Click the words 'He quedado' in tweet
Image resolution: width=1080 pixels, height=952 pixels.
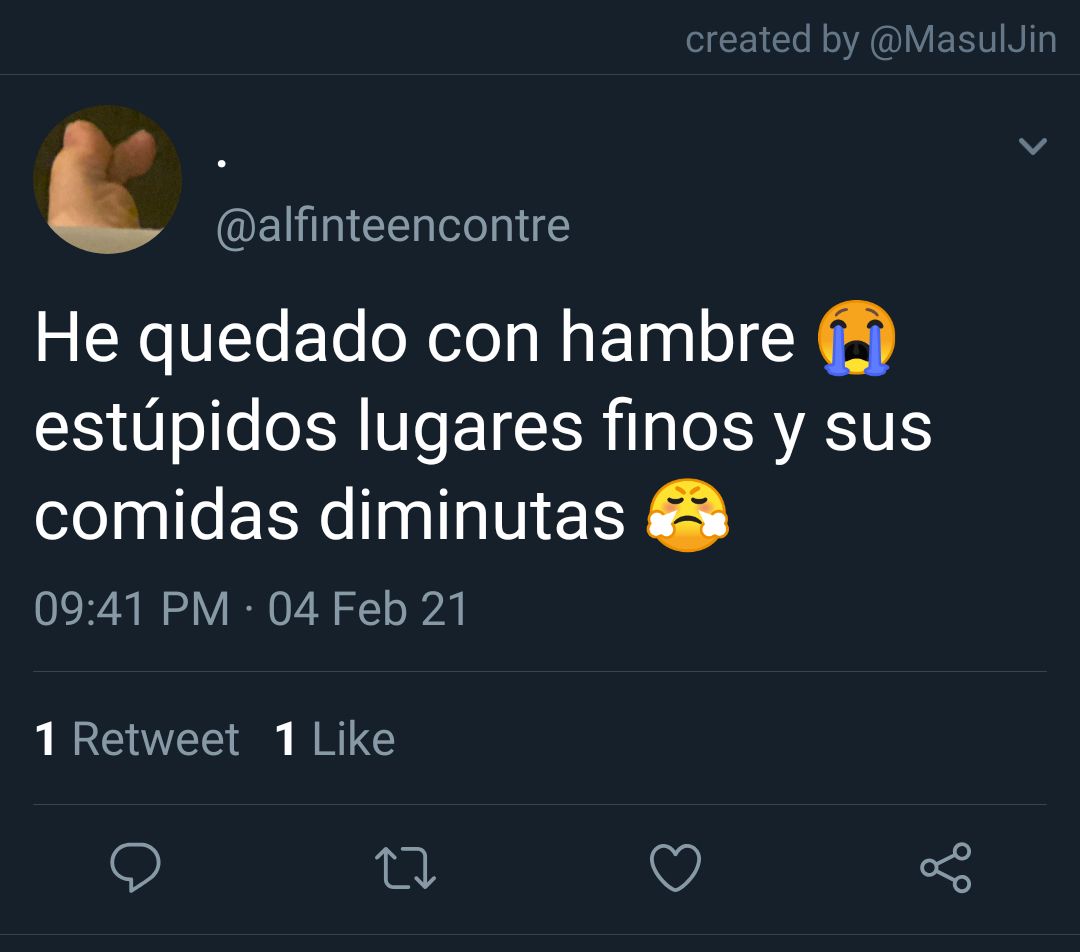(220, 339)
